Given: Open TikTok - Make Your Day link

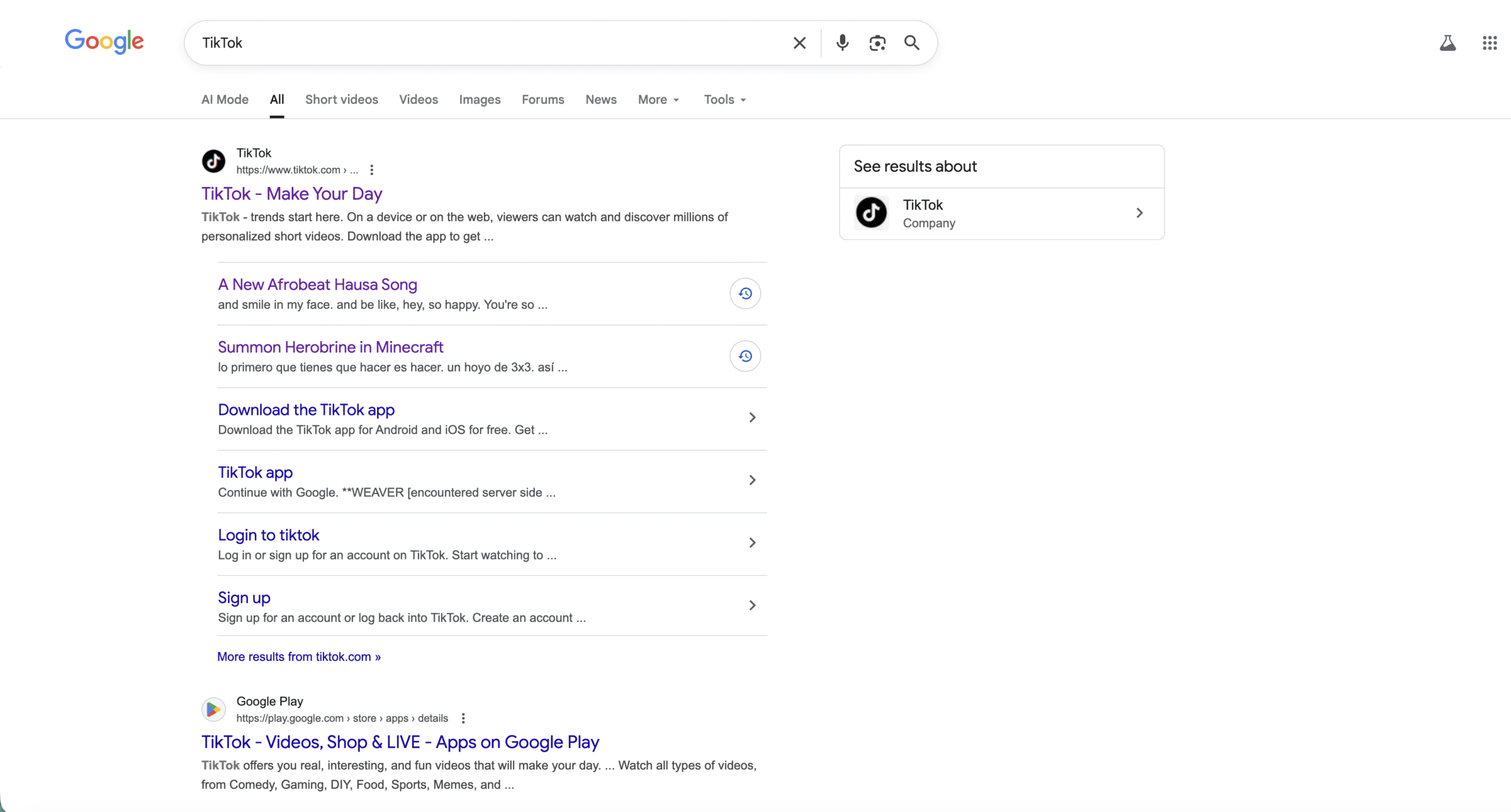Looking at the screenshot, I should pos(292,194).
